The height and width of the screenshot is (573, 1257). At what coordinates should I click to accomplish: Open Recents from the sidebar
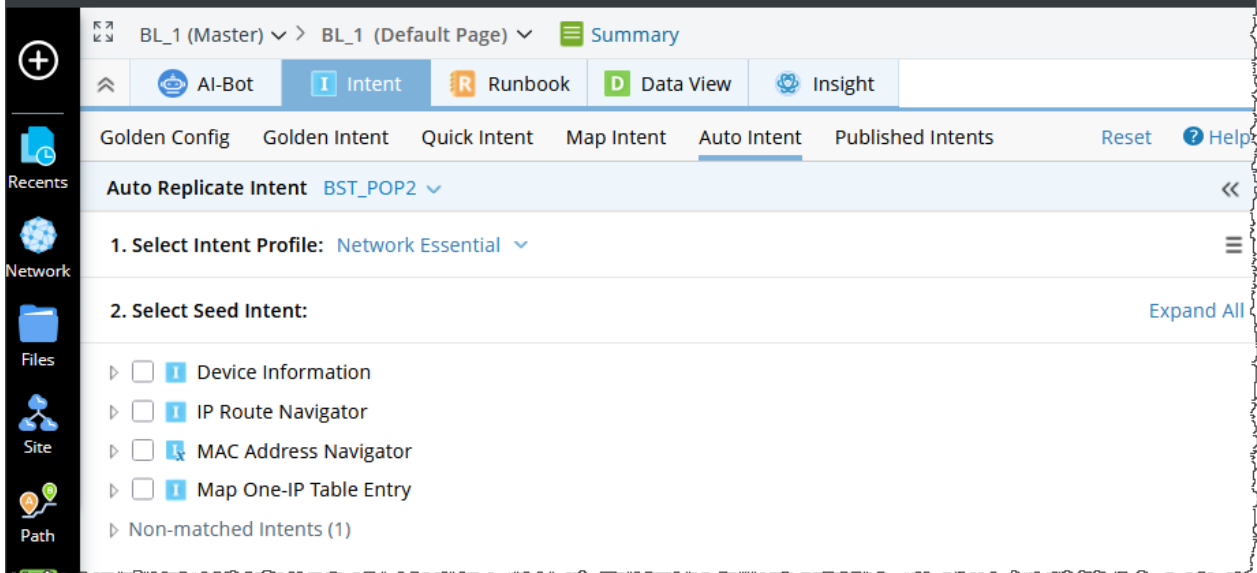click(38, 157)
